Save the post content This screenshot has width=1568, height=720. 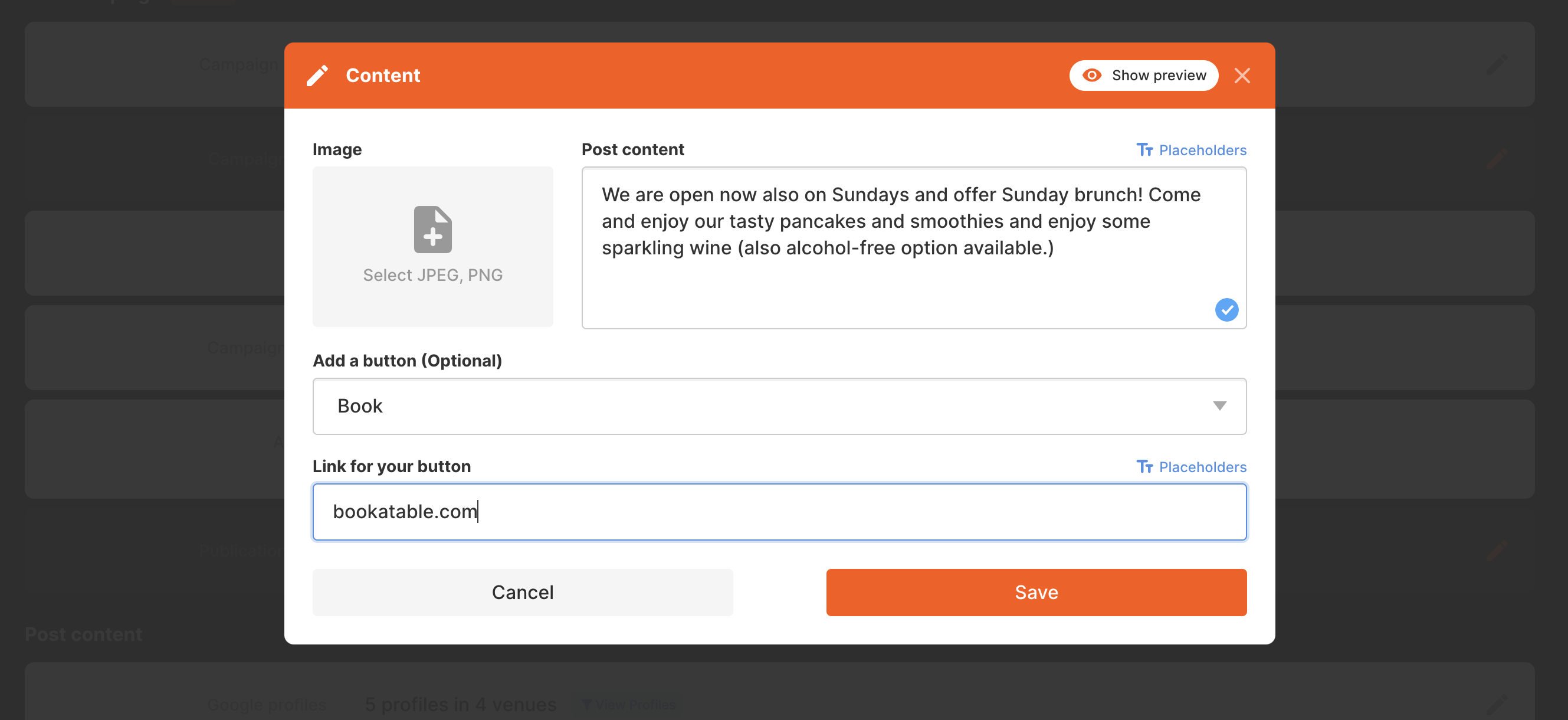(x=1036, y=592)
